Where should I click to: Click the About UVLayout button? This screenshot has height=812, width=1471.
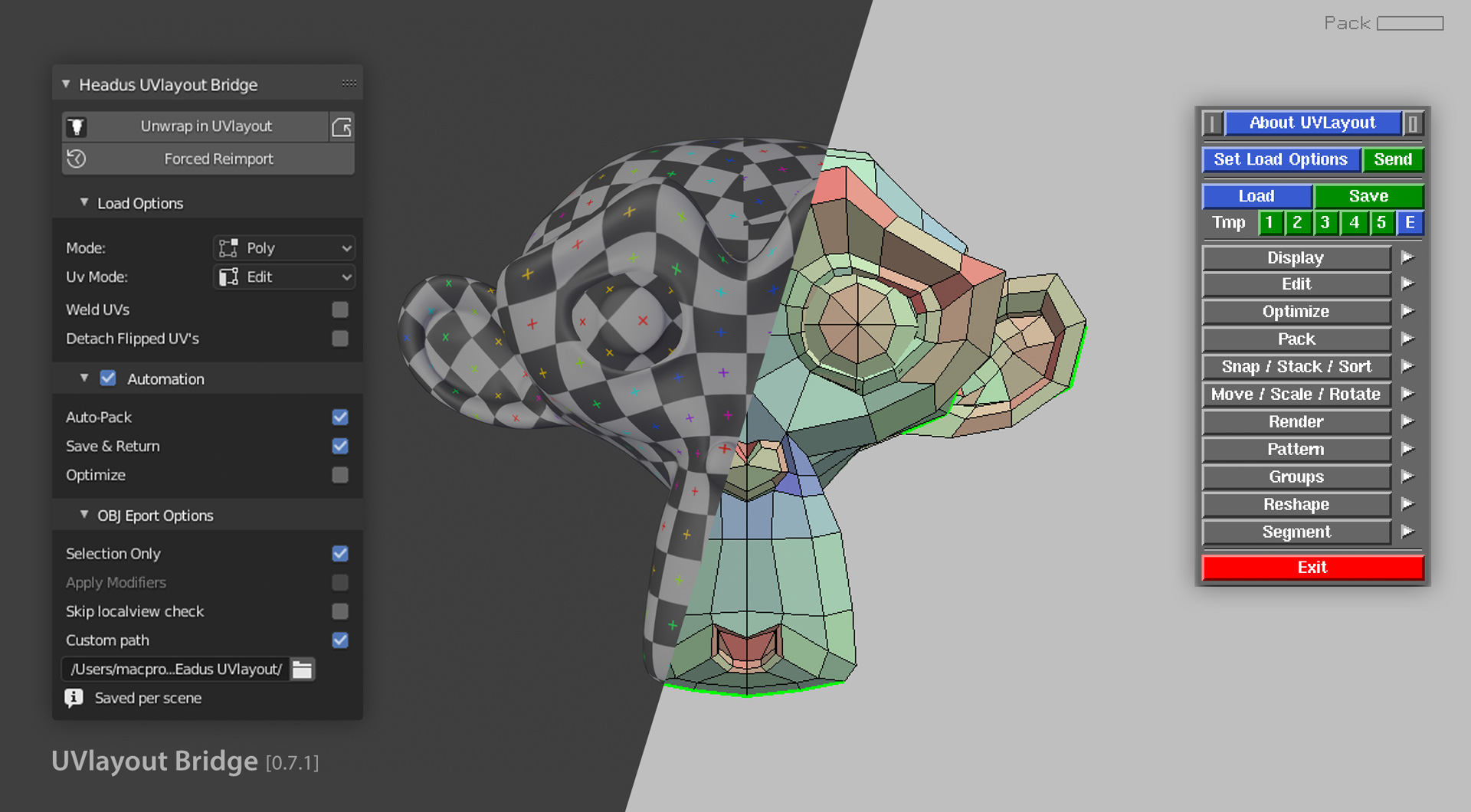1312,123
